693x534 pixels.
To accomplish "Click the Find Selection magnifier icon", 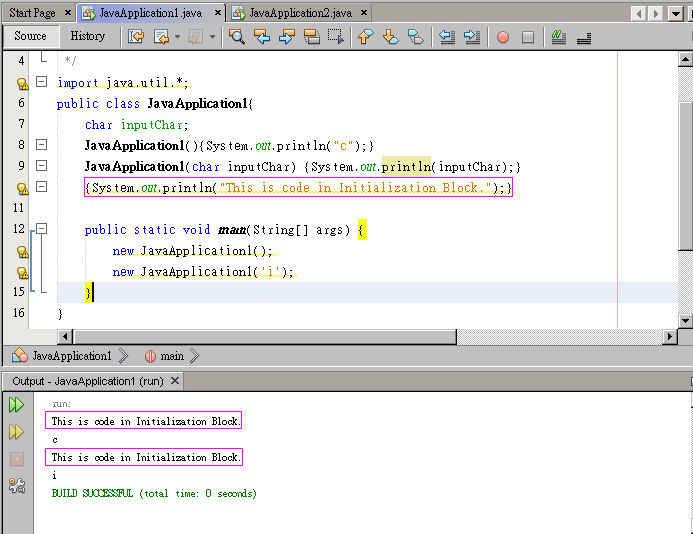I will (236, 36).
